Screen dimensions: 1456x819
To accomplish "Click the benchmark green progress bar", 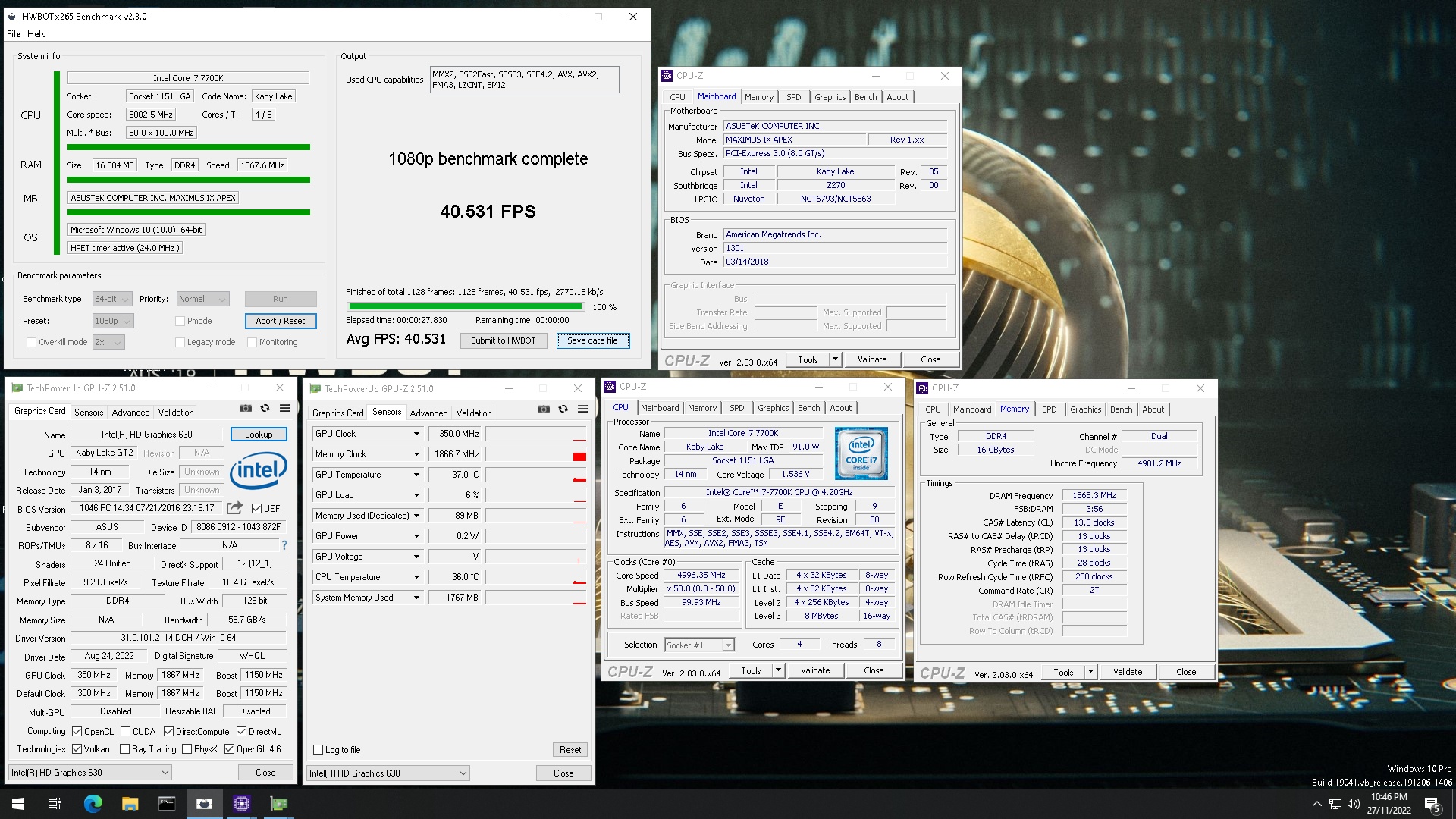I will point(465,307).
